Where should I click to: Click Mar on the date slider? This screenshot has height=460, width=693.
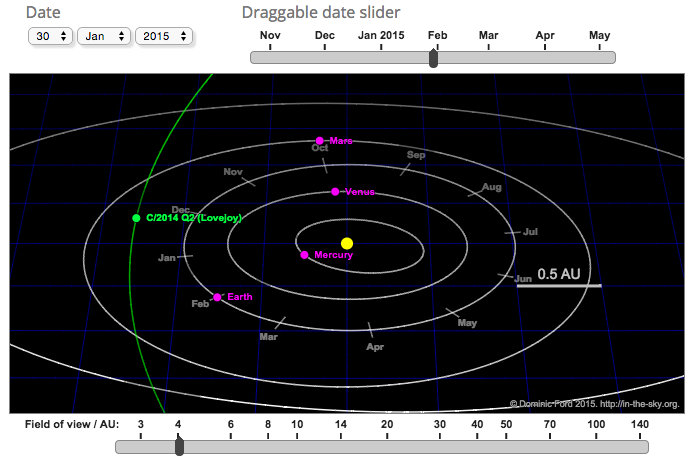489,57
